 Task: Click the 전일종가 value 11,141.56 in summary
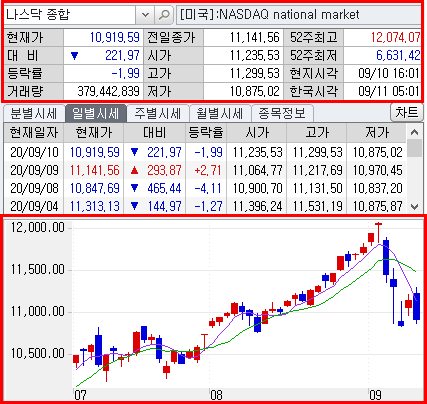[x=255, y=37]
